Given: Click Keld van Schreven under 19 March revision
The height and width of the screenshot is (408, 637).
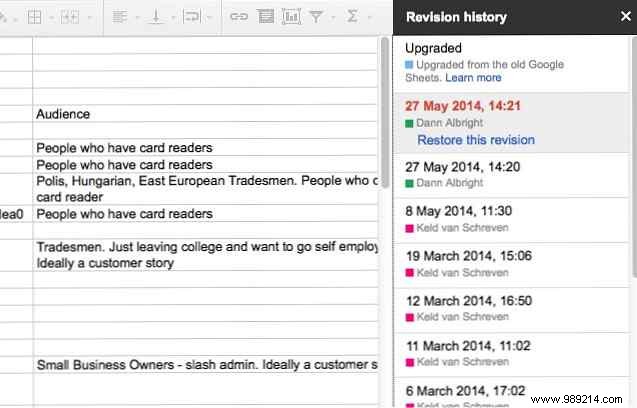Looking at the screenshot, I should tap(463, 273).
